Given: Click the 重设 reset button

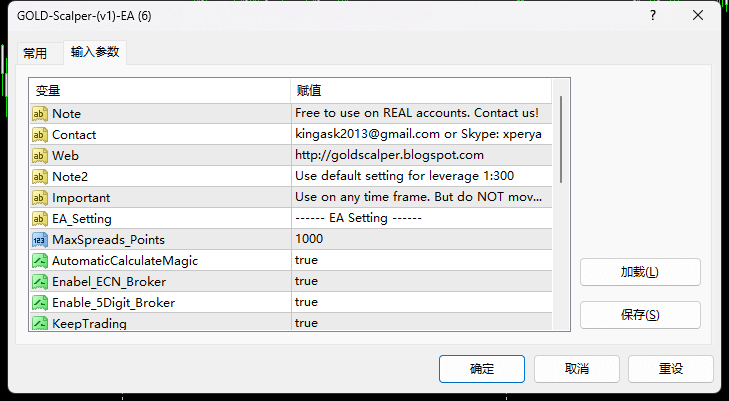Looking at the screenshot, I should [x=671, y=369].
